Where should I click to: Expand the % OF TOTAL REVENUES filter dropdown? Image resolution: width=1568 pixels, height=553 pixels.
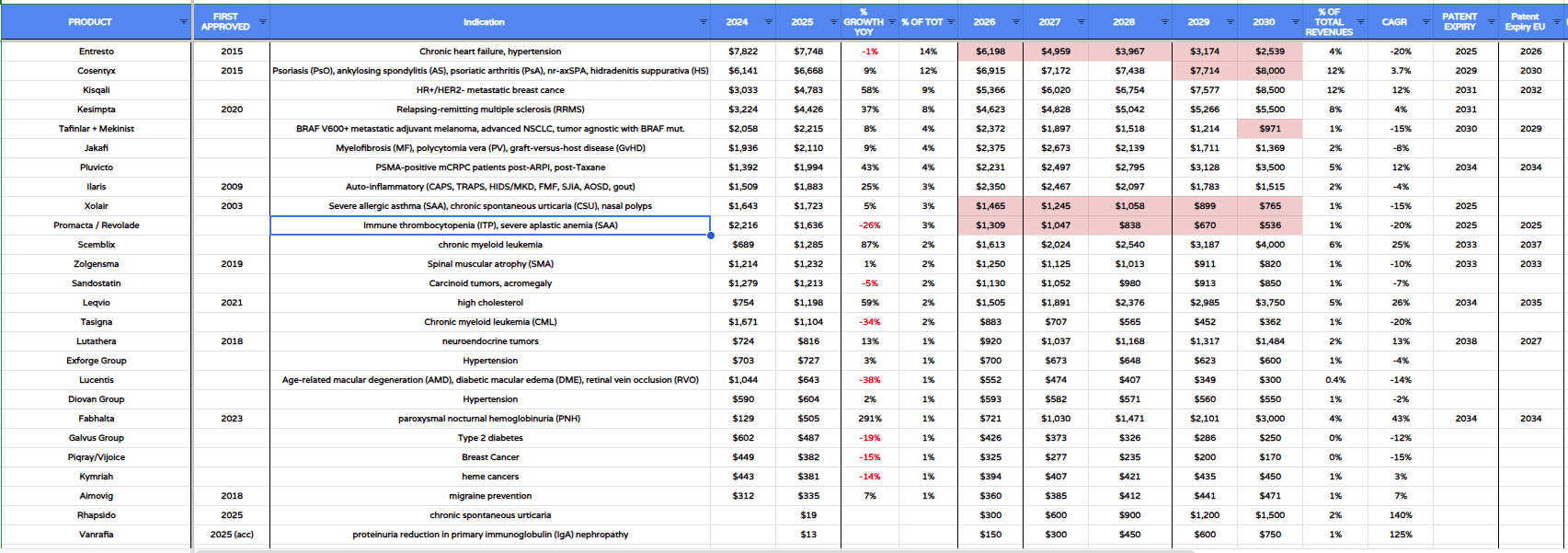tap(1360, 22)
